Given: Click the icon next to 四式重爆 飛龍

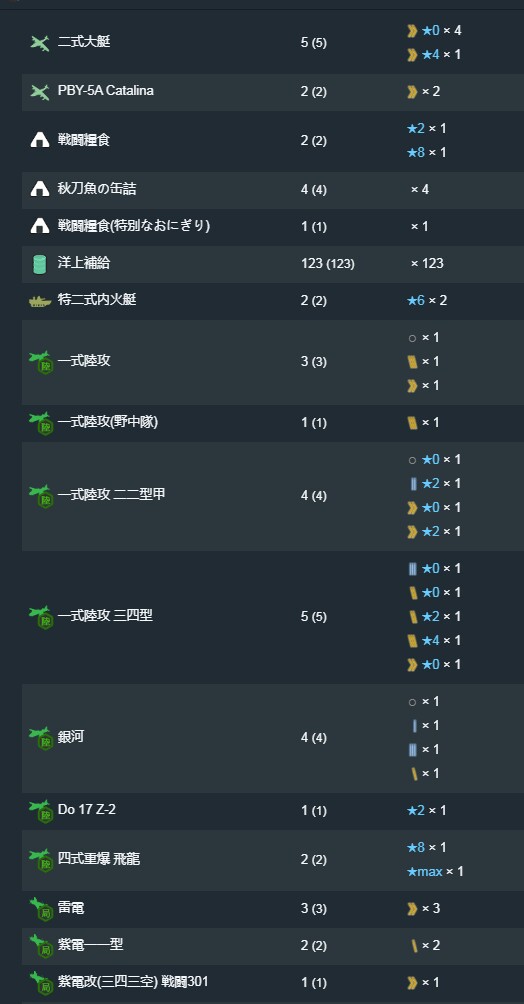Looking at the screenshot, I should [41, 860].
